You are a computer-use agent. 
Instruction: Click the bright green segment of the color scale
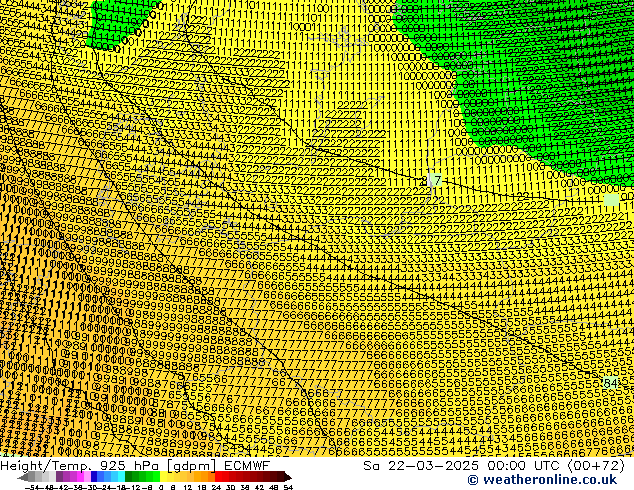pyautogui.click(x=156, y=476)
